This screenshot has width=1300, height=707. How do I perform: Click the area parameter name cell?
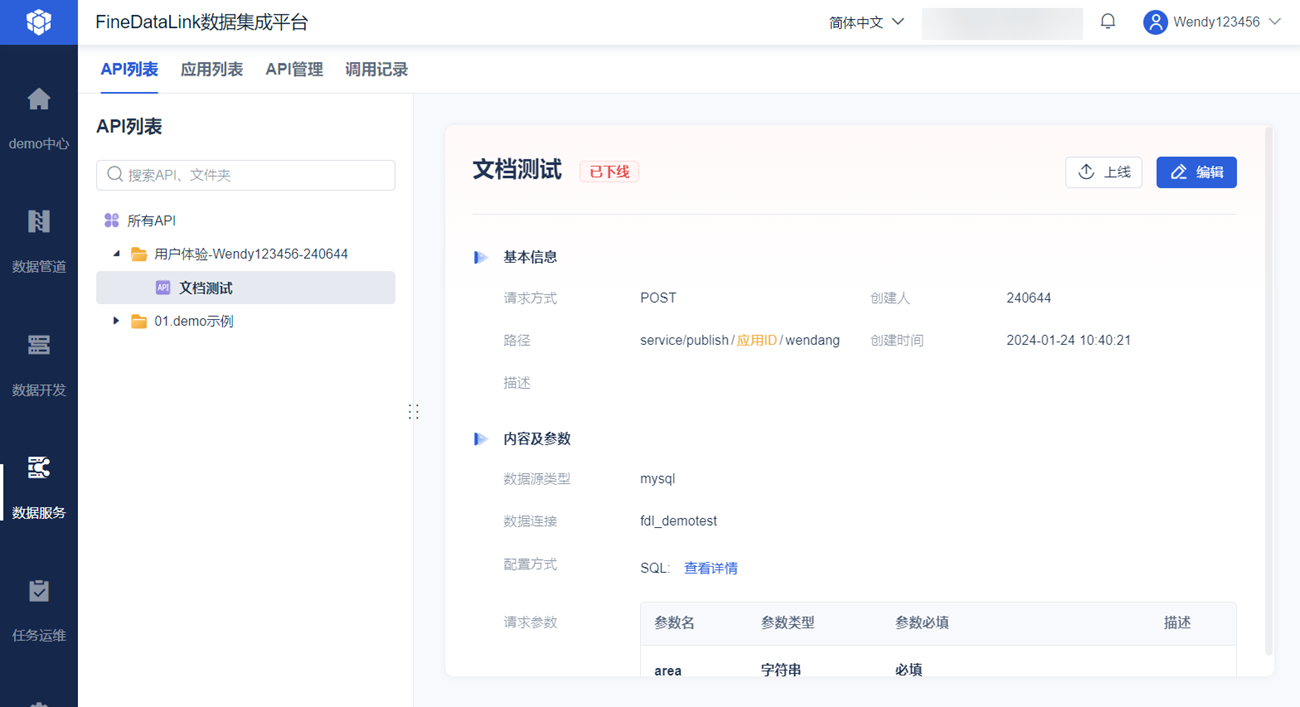(668, 670)
